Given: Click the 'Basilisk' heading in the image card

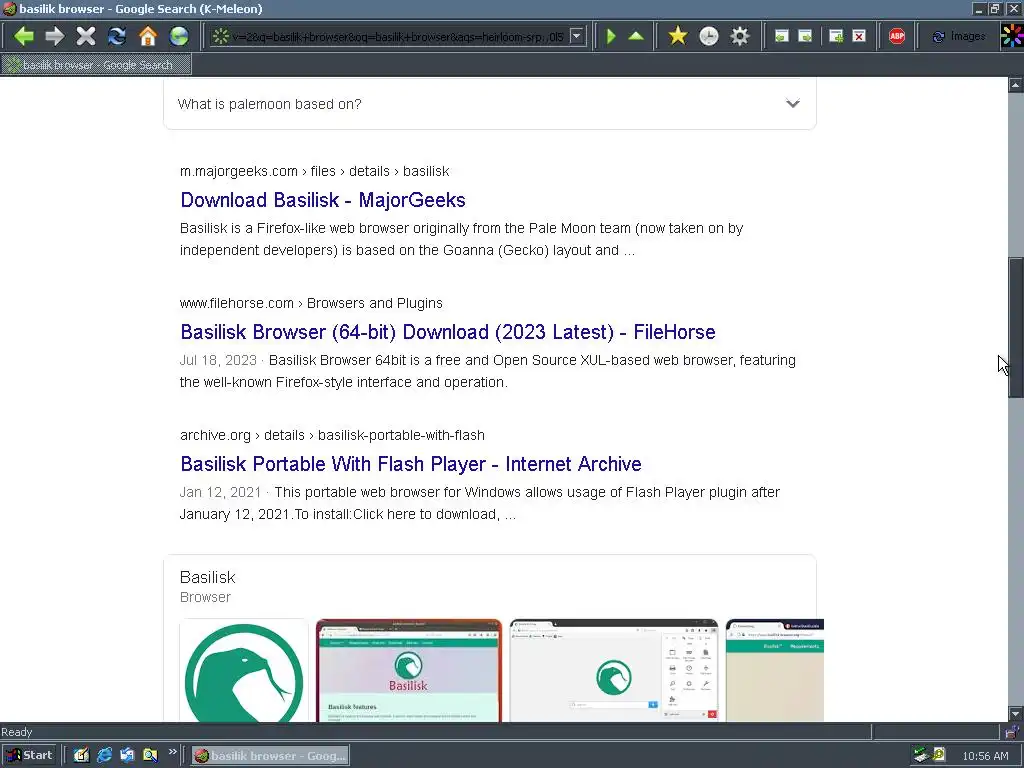Looking at the screenshot, I should [208, 577].
